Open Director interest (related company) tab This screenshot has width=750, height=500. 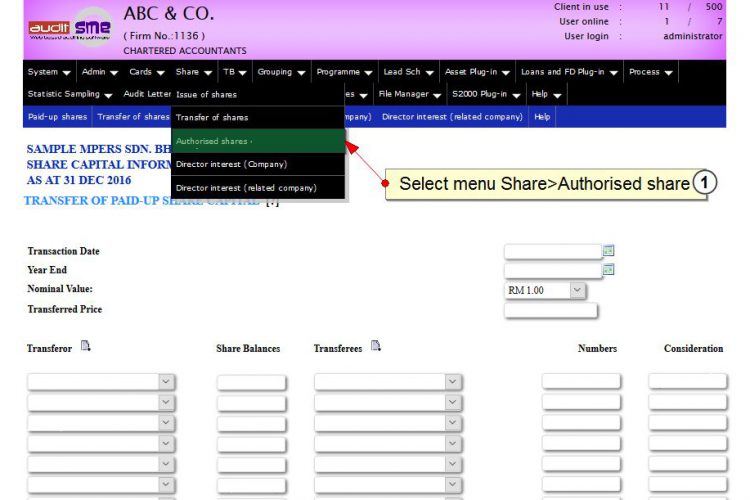click(452, 117)
